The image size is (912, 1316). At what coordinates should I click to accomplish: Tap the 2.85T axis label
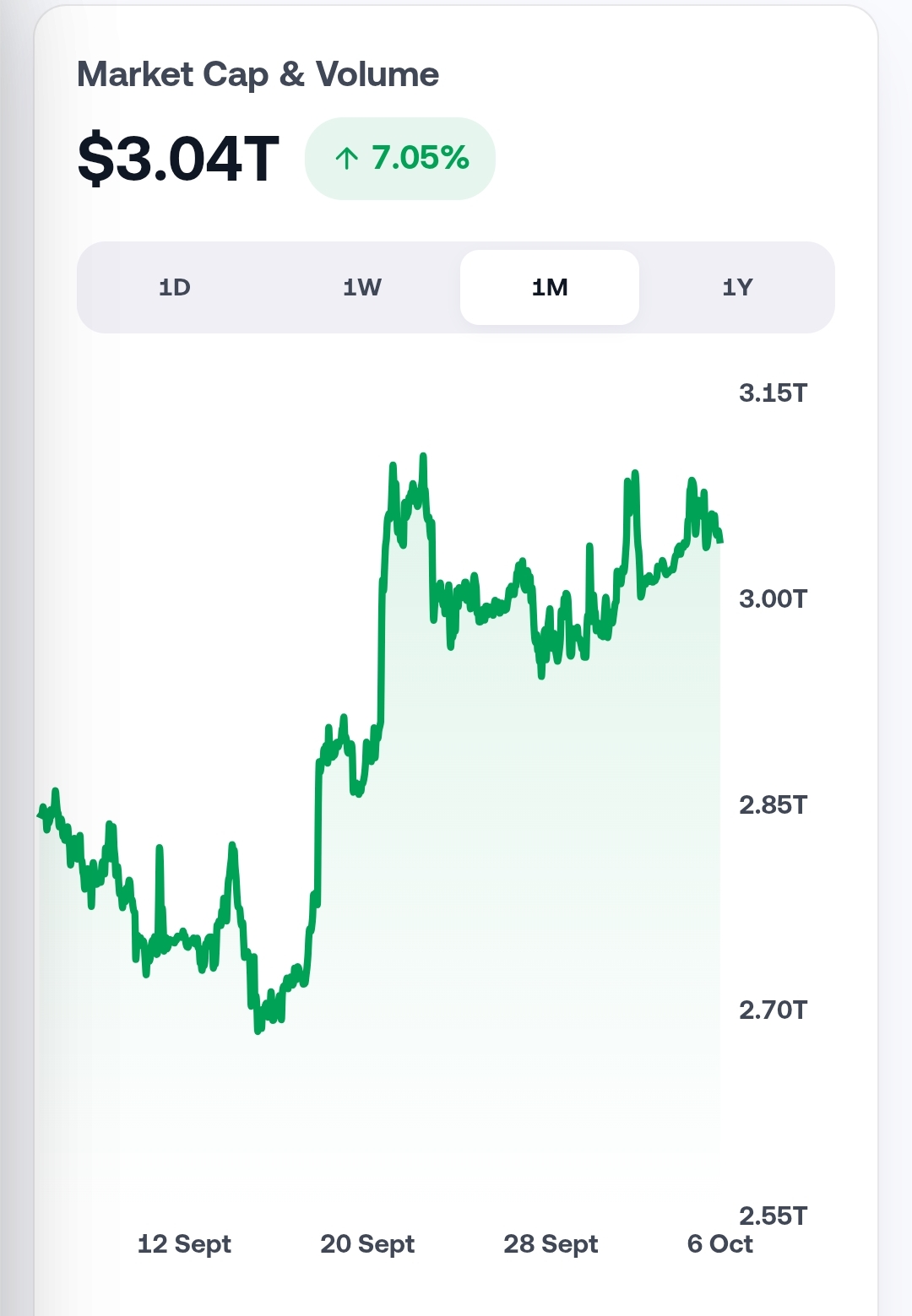[x=773, y=805]
